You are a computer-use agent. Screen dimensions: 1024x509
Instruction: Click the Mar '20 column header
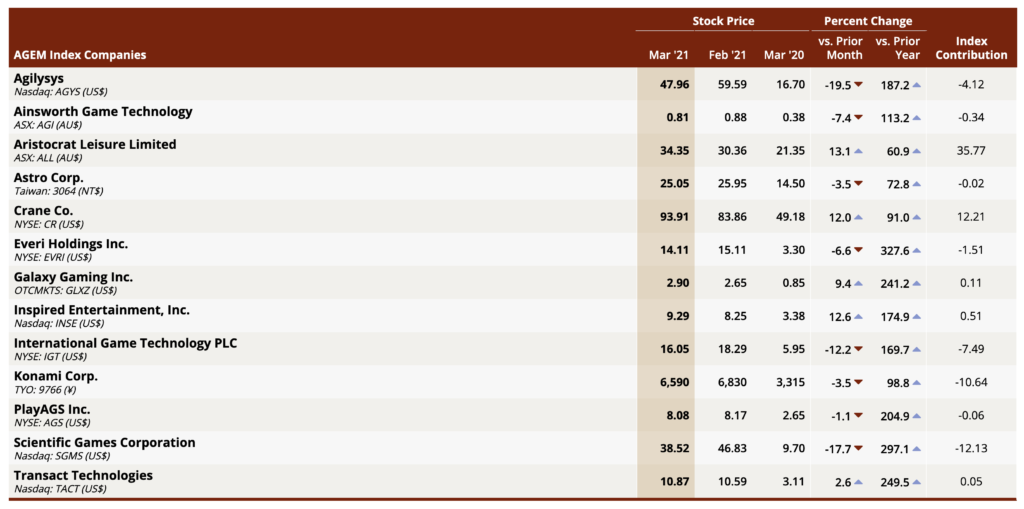click(784, 55)
